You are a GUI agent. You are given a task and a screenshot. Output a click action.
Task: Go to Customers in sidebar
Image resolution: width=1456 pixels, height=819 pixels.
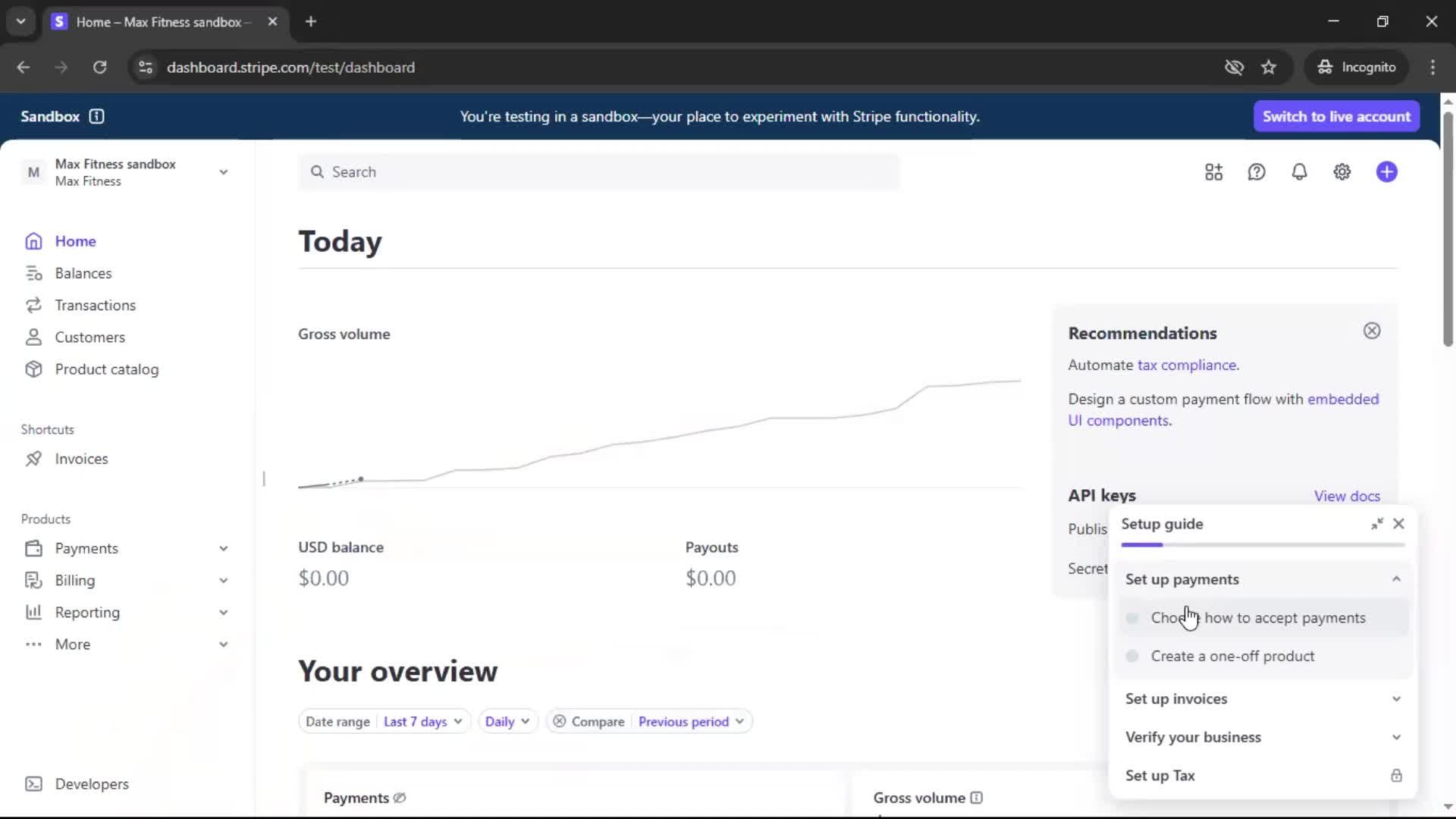[x=89, y=337]
